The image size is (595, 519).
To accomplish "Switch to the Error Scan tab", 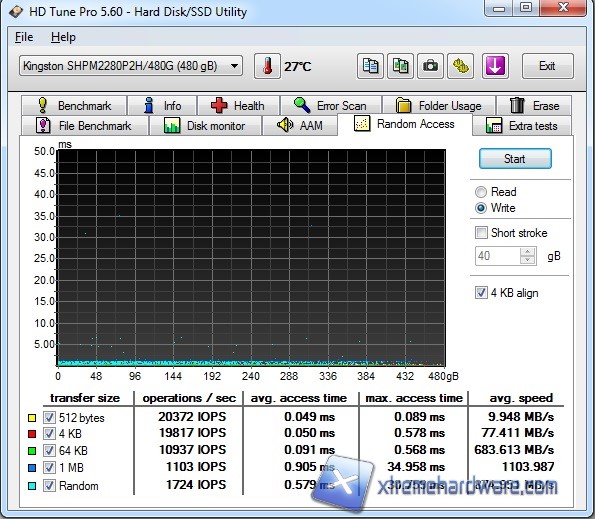I will [331, 105].
